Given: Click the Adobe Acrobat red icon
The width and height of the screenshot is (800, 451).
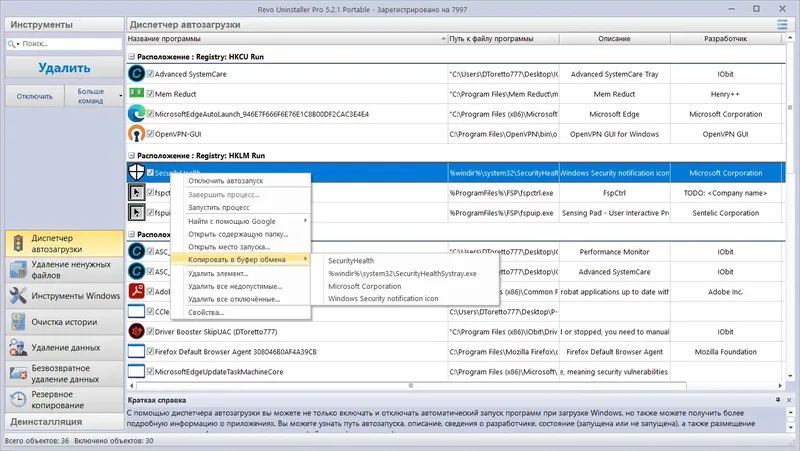Looking at the screenshot, I should (136, 291).
